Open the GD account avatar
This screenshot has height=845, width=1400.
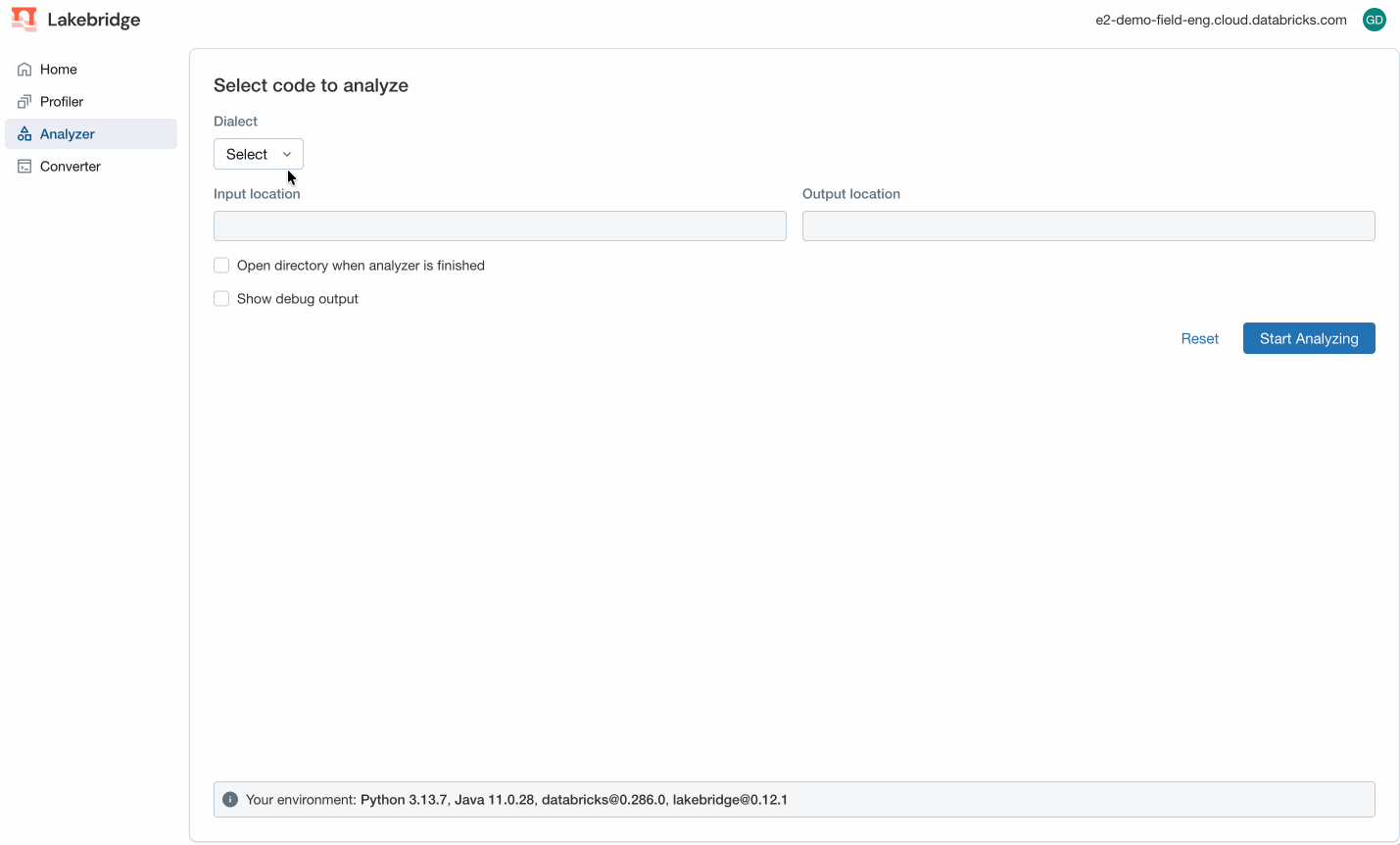point(1374,19)
